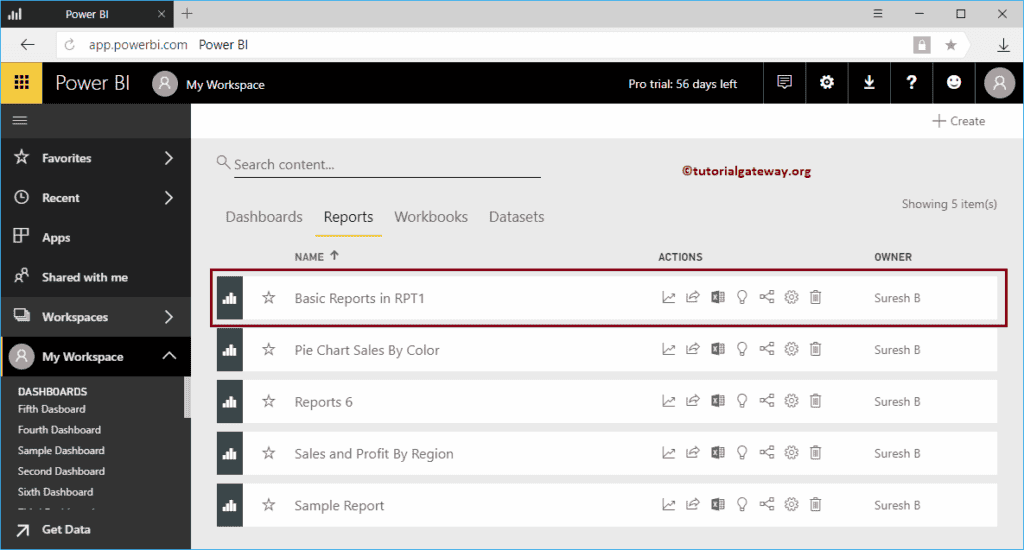The height and width of the screenshot is (550, 1024).
Task: Open the Pie Chart Sales By Color report
Action: point(367,350)
